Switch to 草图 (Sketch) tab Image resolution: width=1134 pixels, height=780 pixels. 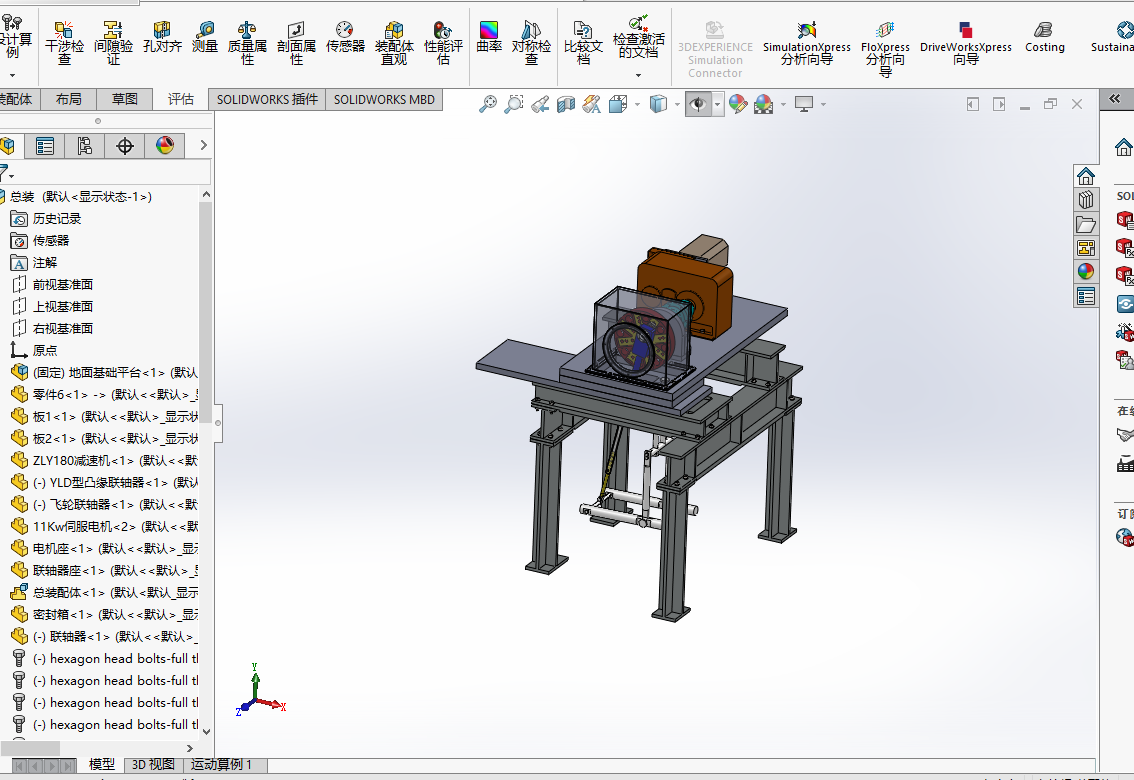(124, 99)
